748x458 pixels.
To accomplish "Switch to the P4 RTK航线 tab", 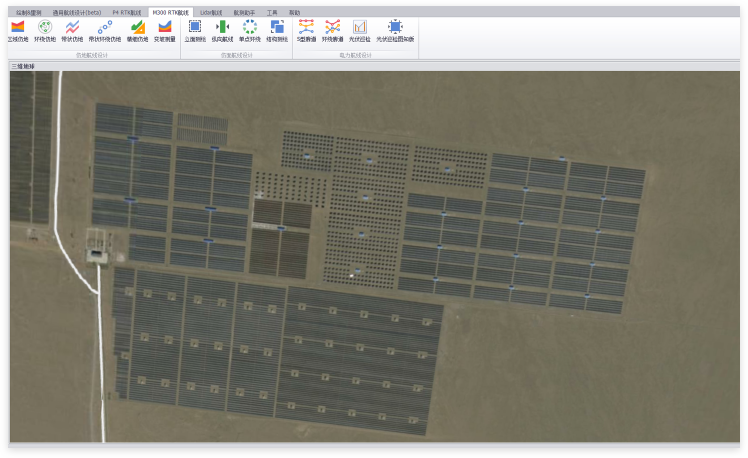I will pyautogui.click(x=127, y=12).
